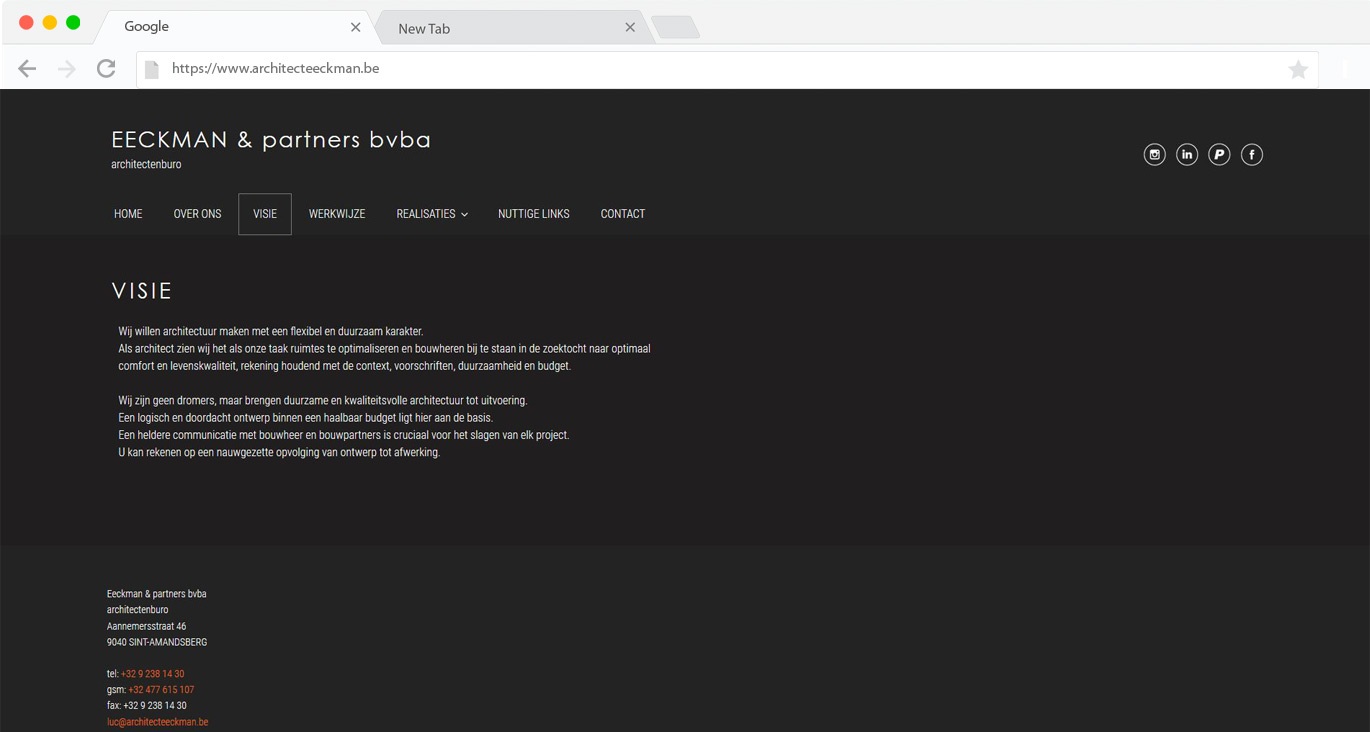Viewport: 1370px width, 732px height.
Task: Open the Pinterest social icon
Action: tap(1219, 154)
